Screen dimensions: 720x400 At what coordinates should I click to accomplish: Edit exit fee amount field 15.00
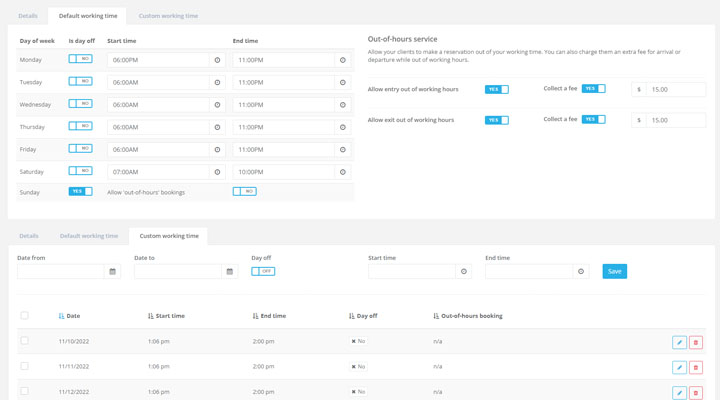[x=675, y=120]
